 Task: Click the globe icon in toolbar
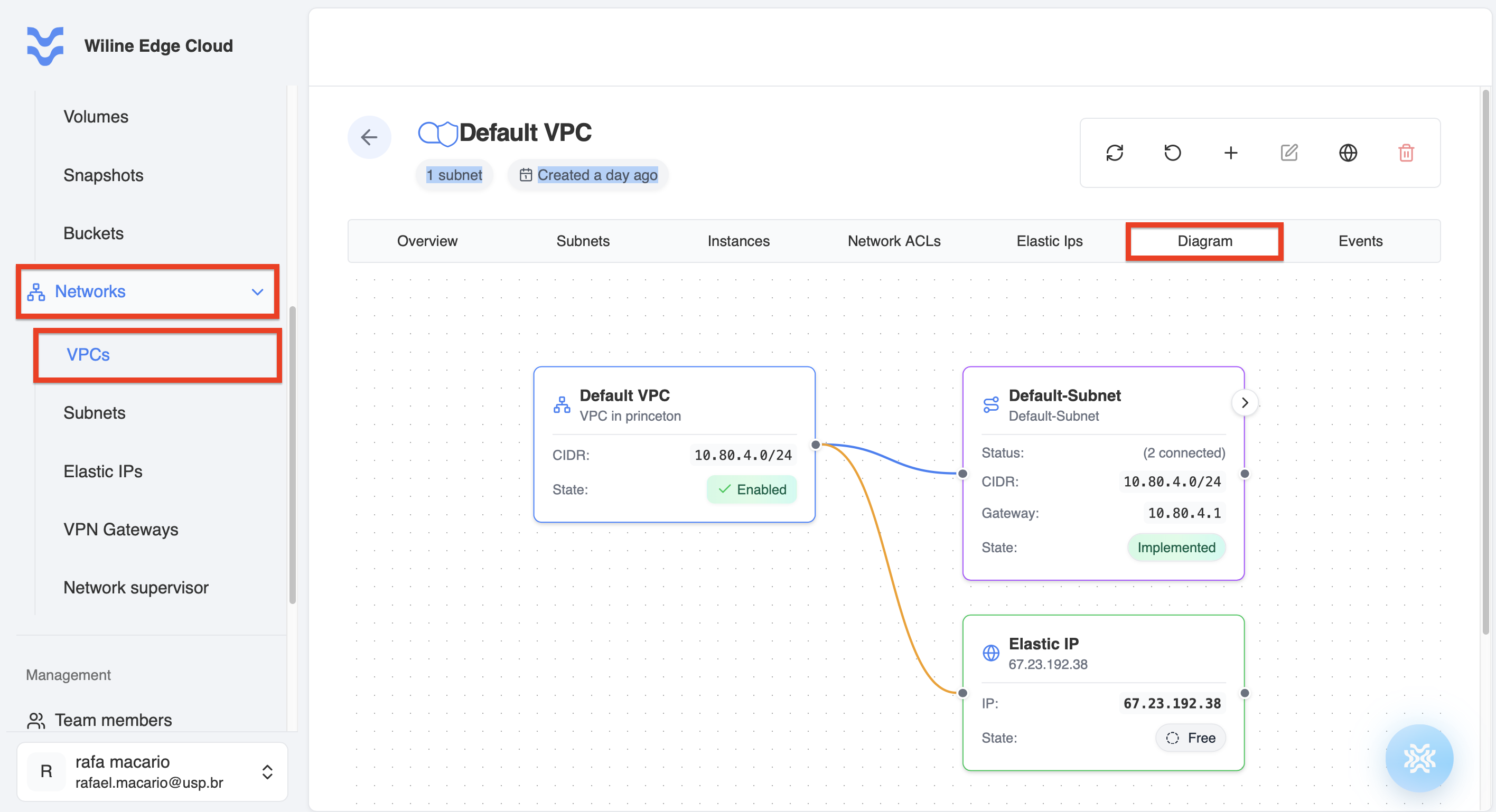(1348, 153)
